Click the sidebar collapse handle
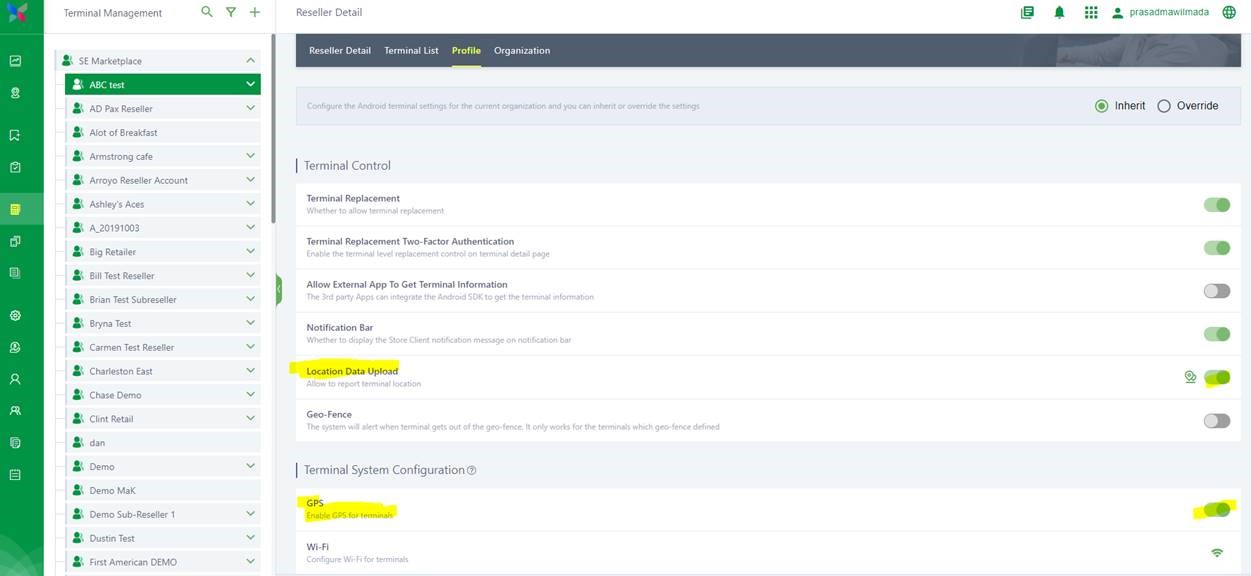 pyautogui.click(x=279, y=290)
